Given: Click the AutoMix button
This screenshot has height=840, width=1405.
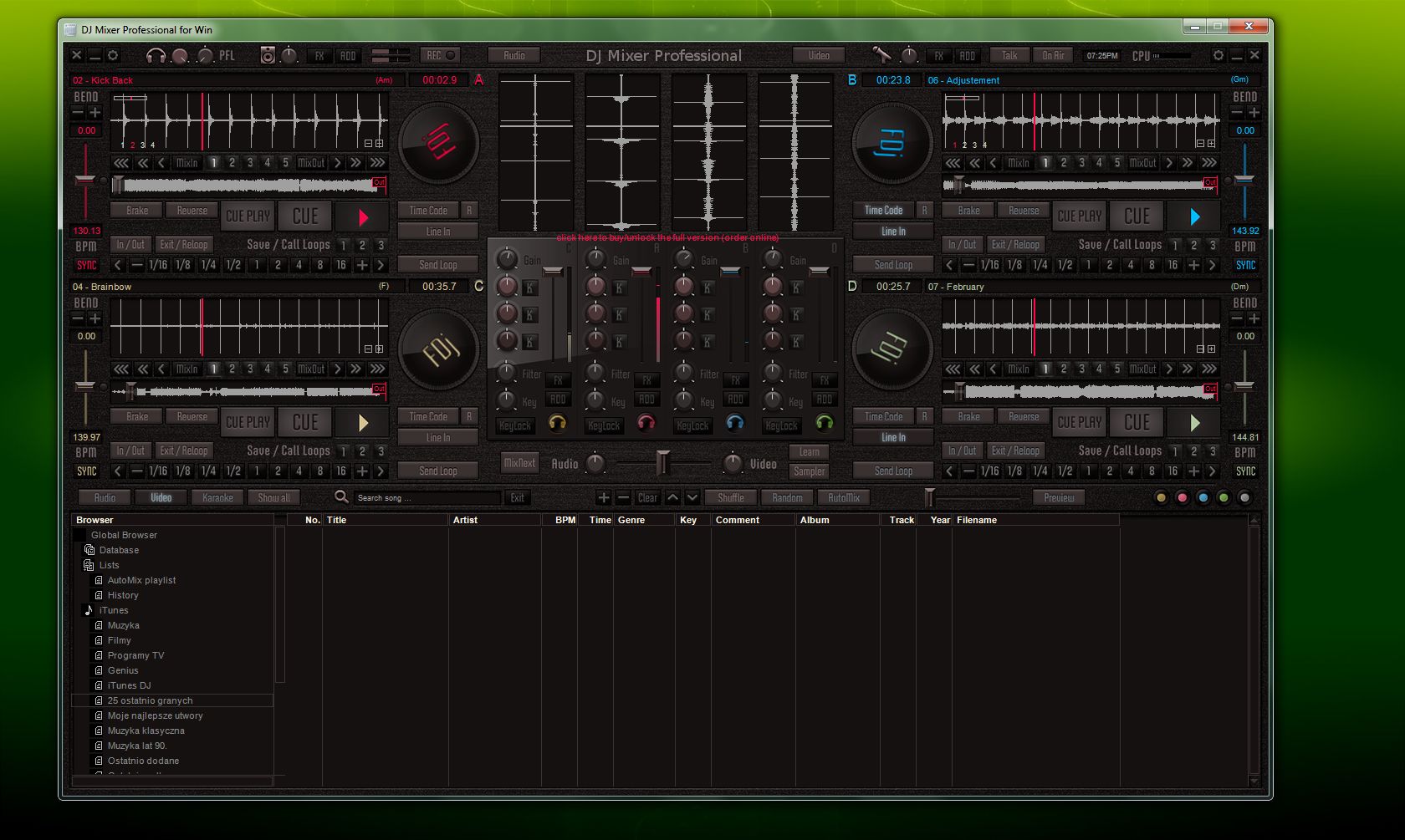Looking at the screenshot, I should (x=844, y=498).
